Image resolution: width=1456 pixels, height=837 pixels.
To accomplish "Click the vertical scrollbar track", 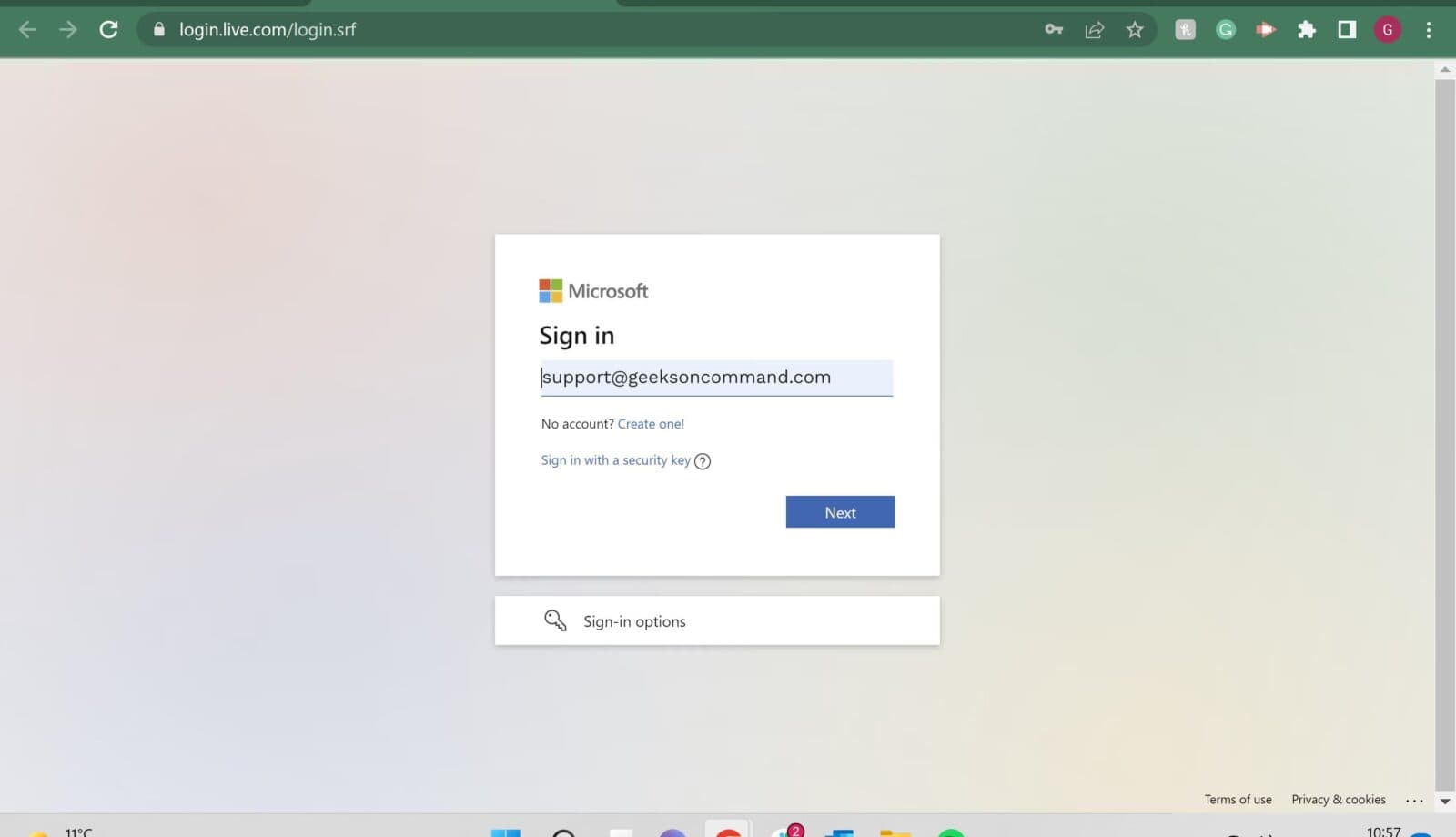I will coord(1444,435).
